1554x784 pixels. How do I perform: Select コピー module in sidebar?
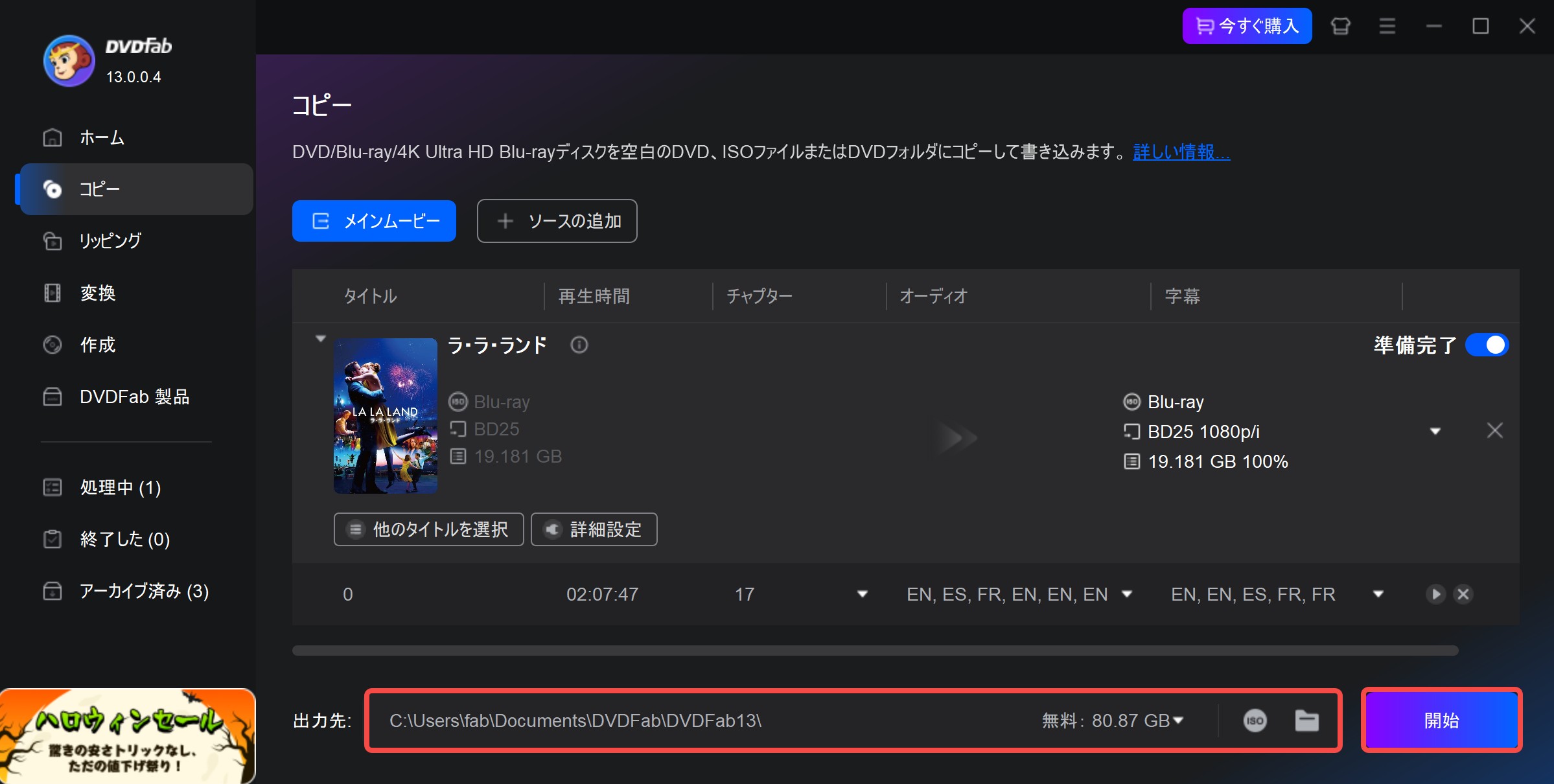136,189
